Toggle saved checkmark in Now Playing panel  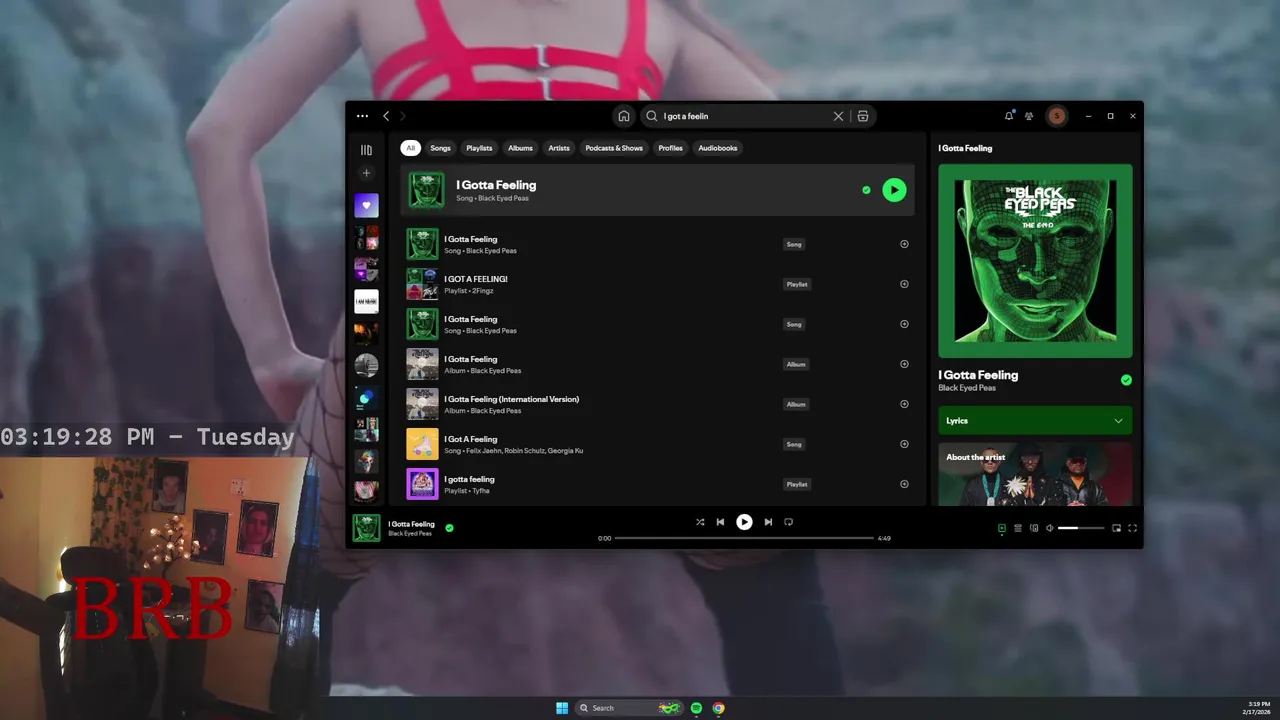[x=1126, y=380]
